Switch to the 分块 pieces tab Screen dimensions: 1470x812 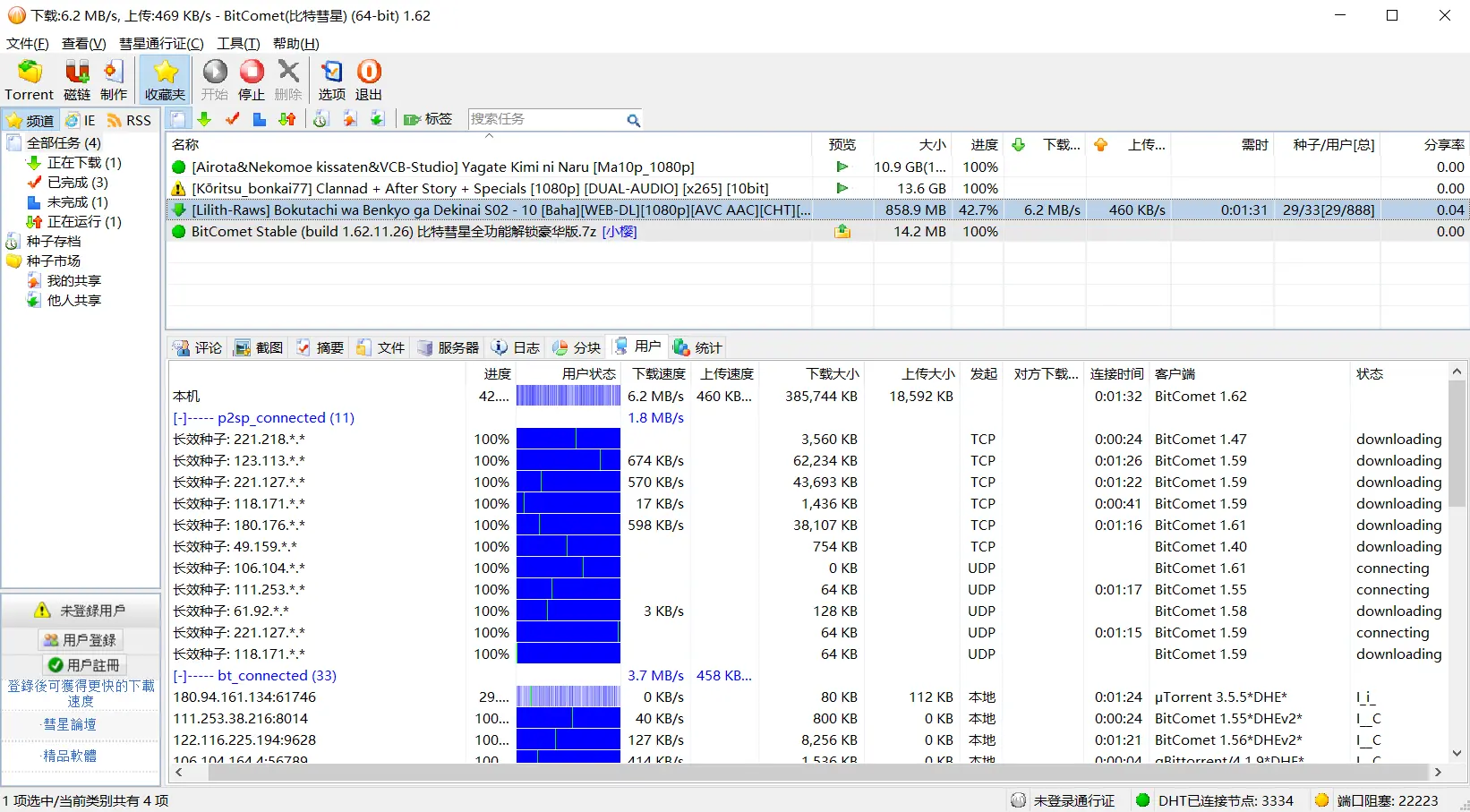click(x=577, y=347)
